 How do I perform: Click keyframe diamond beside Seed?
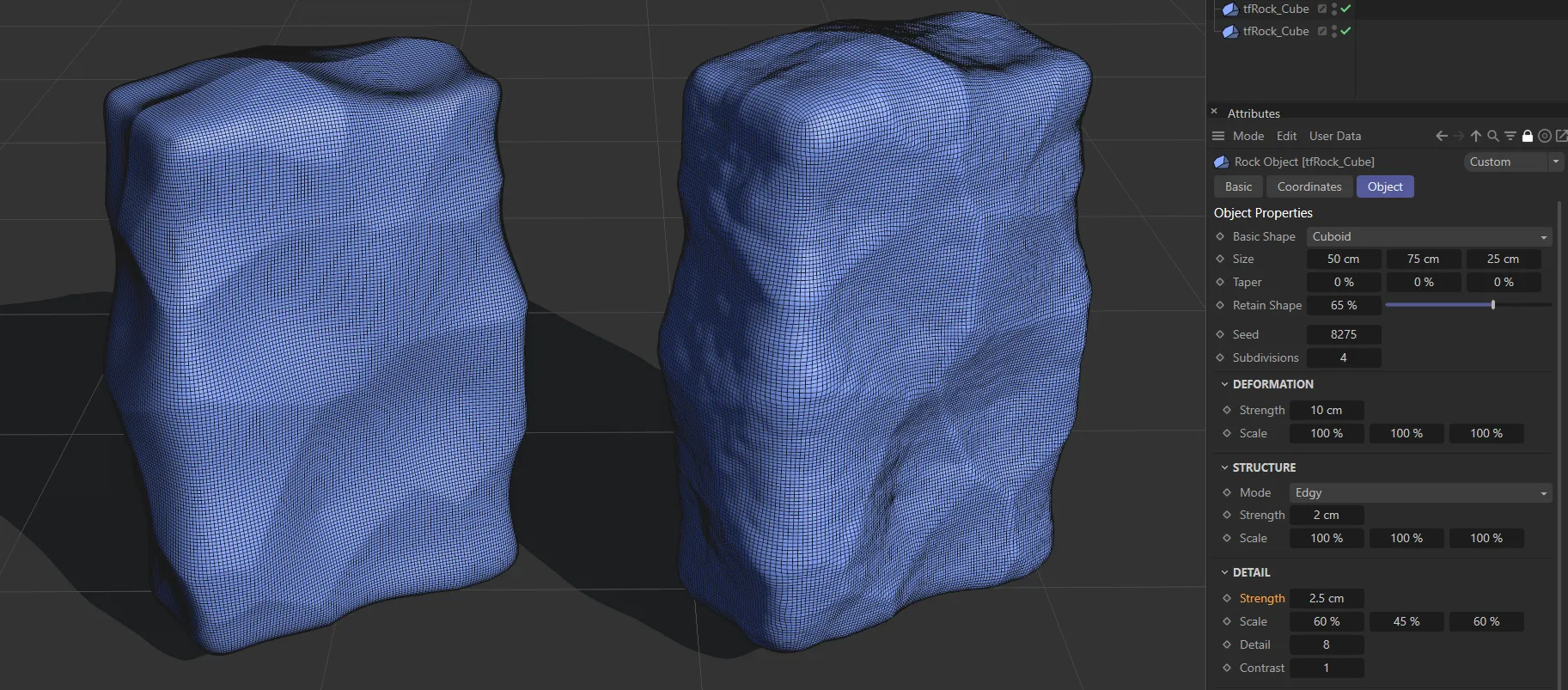(x=1220, y=334)
